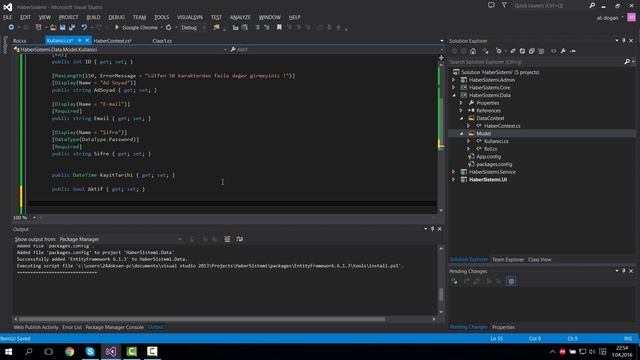Open the VISUALSVN menu
The image size is (640, 360).
[190, 17]
